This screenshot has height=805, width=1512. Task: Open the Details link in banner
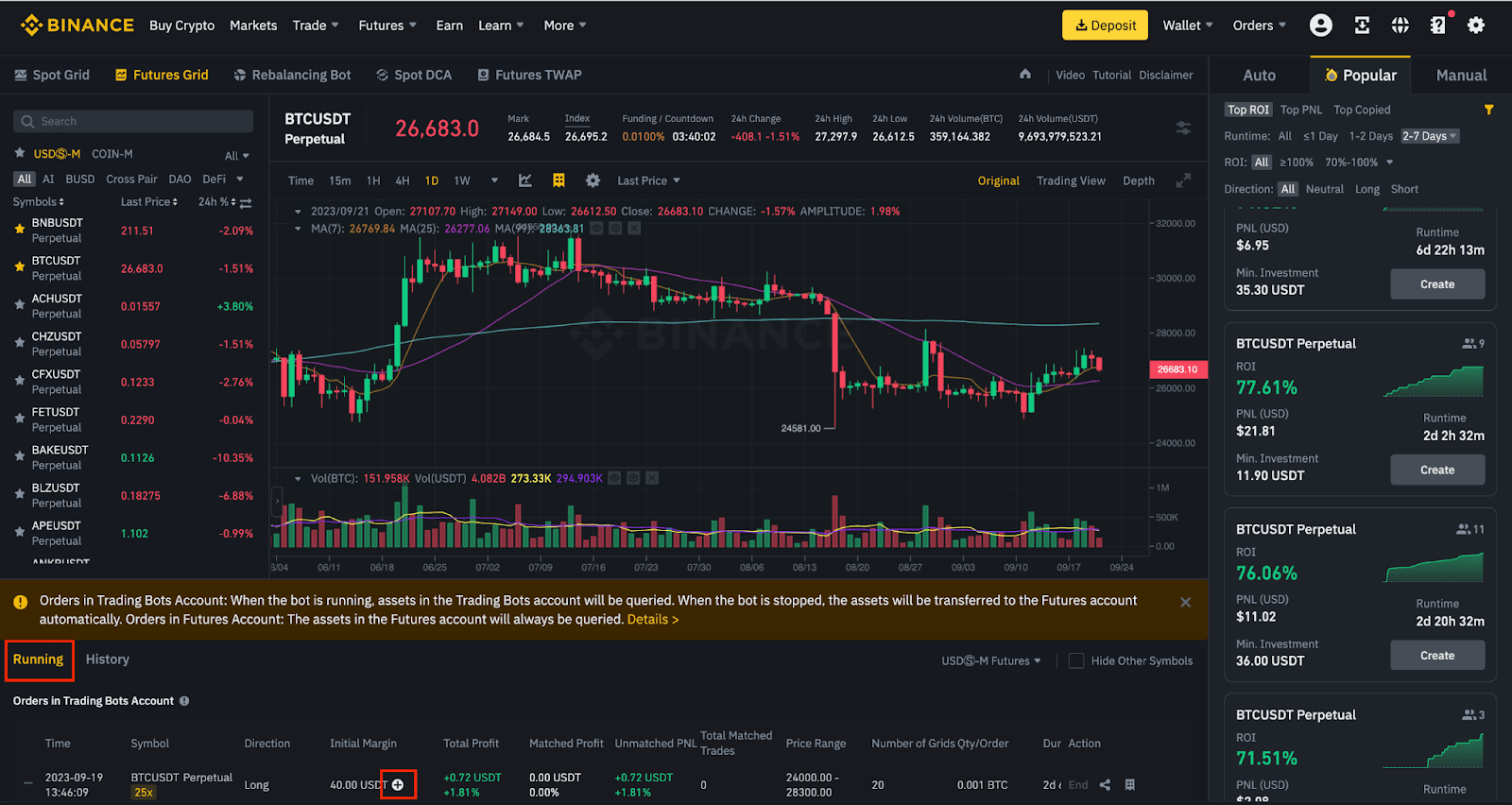pos(653,620)
